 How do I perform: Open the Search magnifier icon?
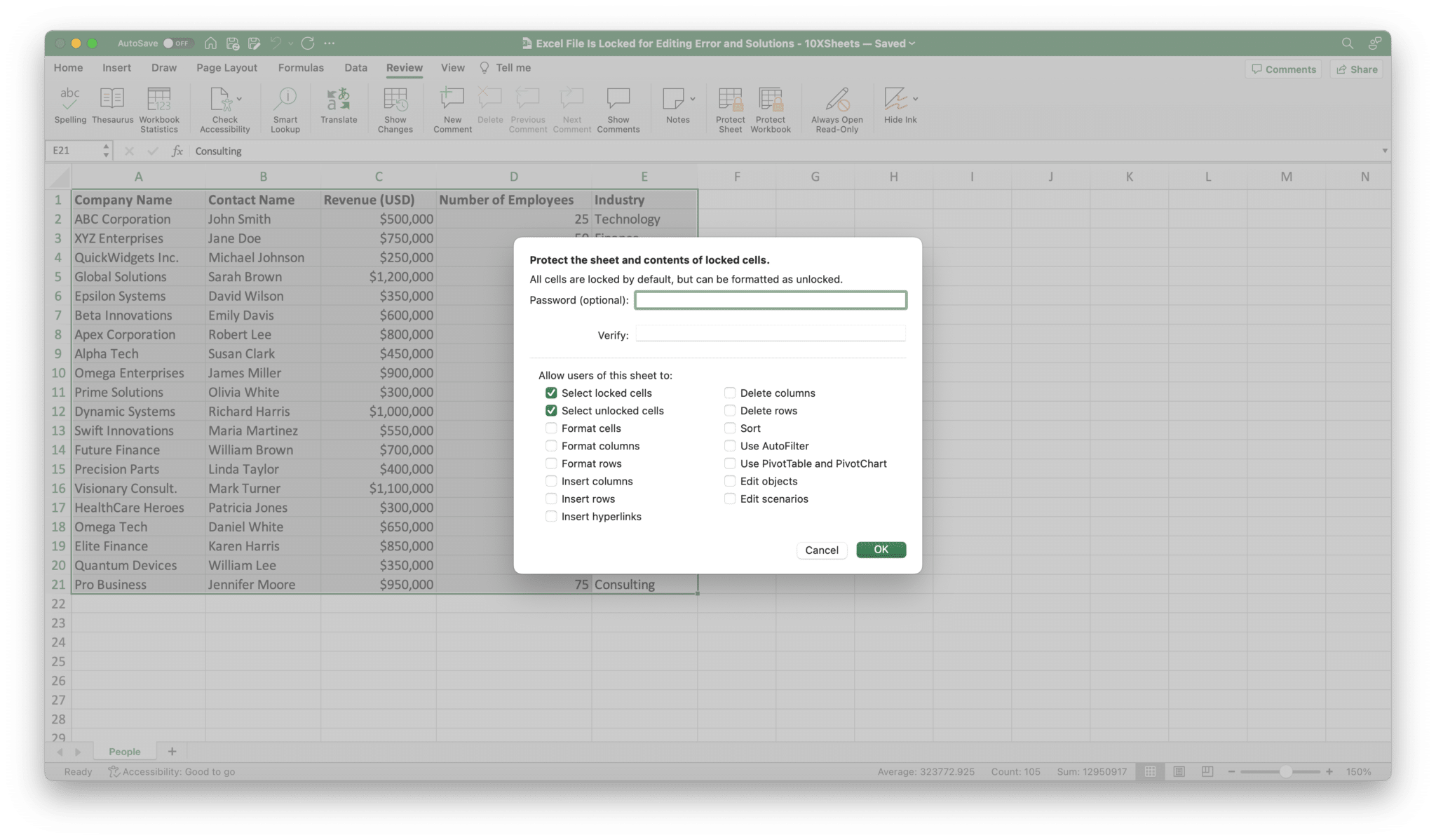coord(1347,43)
